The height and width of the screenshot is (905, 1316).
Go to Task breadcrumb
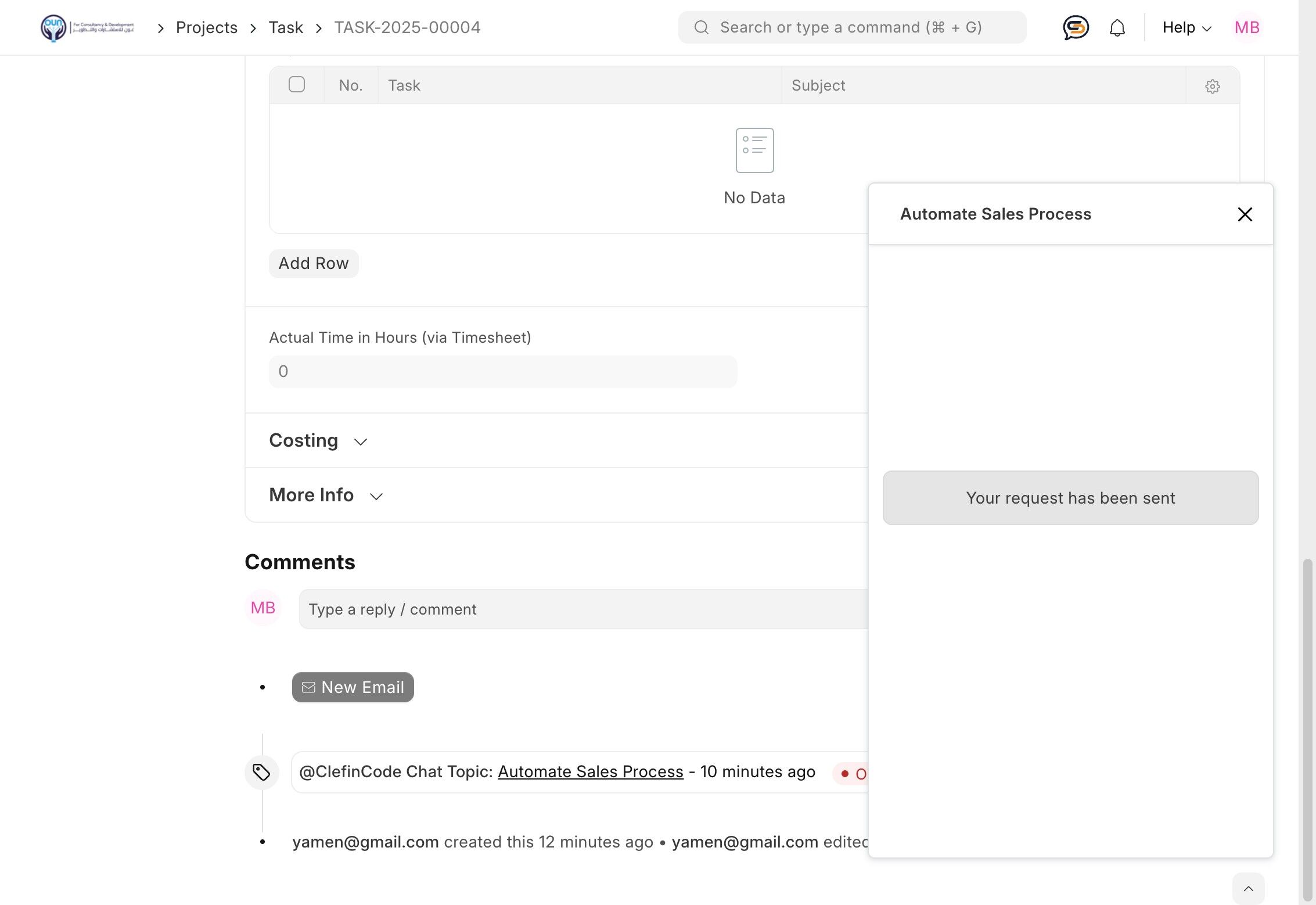tap(285, 27)
